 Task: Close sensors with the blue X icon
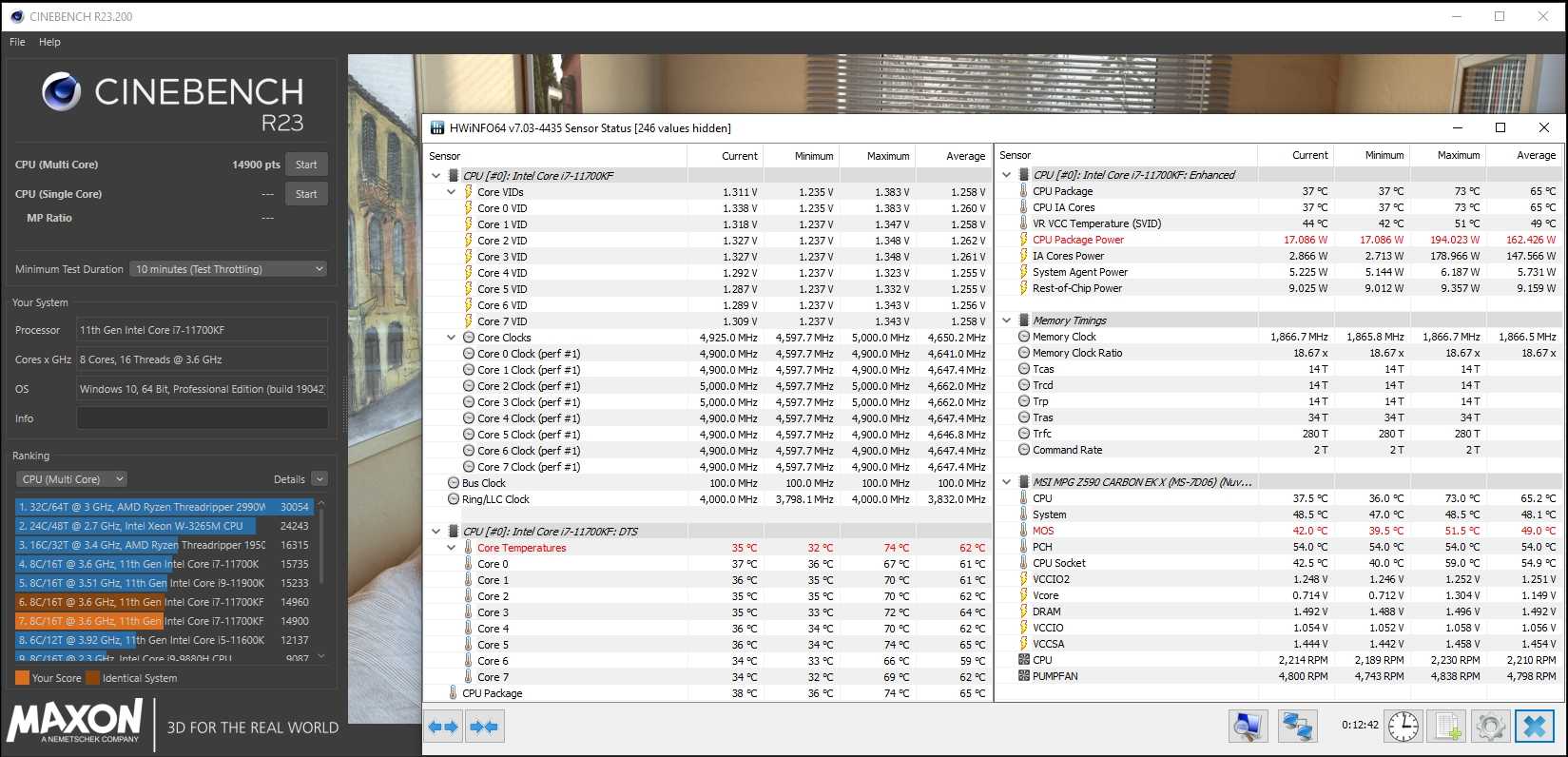point(1534,727)
